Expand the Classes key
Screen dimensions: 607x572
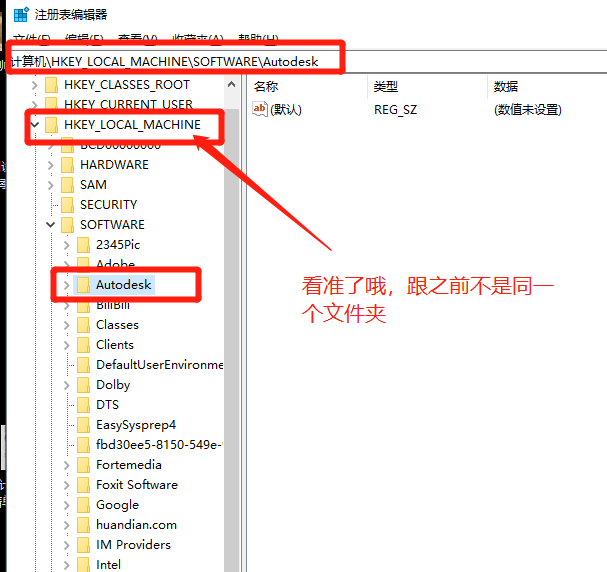tap(67, 325)
